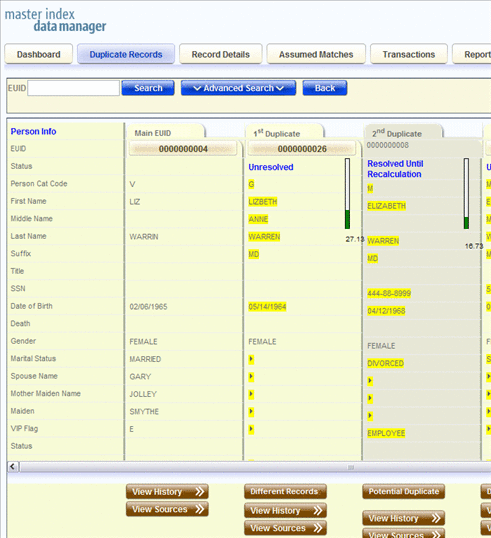Expand VIP Flag arrow in 1st Duplicate
The image size is (491, 538).
(x=251, y=429)
